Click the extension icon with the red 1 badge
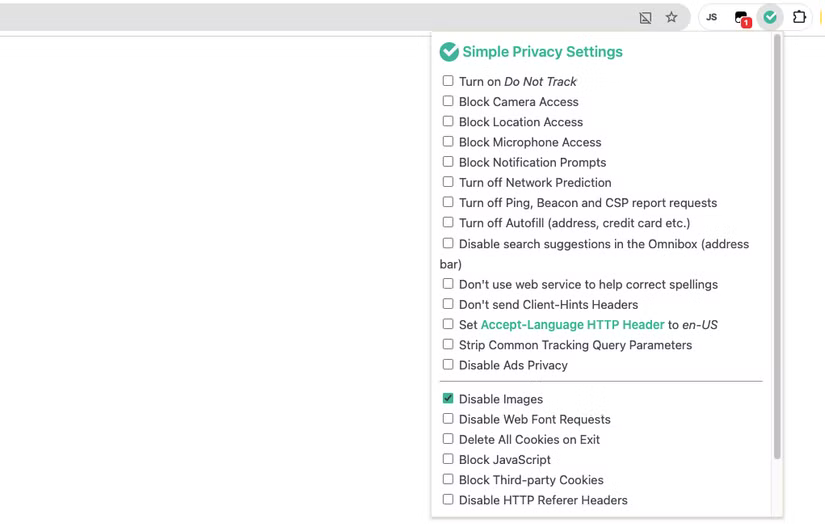825x524 pixels. (x=742, y=17)
